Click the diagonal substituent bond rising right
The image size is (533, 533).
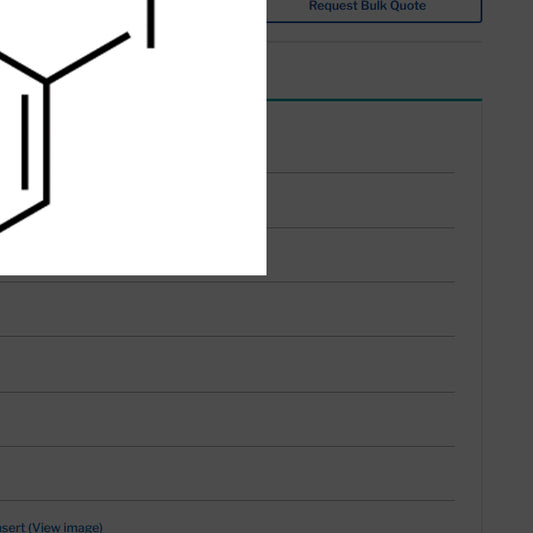click(88, 58)
